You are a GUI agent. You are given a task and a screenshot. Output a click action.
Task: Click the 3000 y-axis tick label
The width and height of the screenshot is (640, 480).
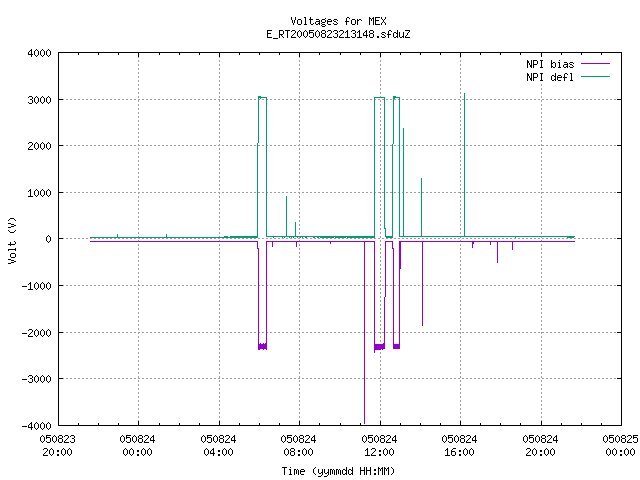40,100
